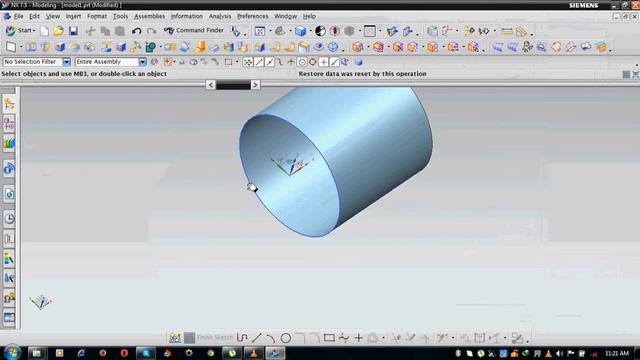
Task: Toggle the Point on Curve snap option
Action: click(334, 62)
